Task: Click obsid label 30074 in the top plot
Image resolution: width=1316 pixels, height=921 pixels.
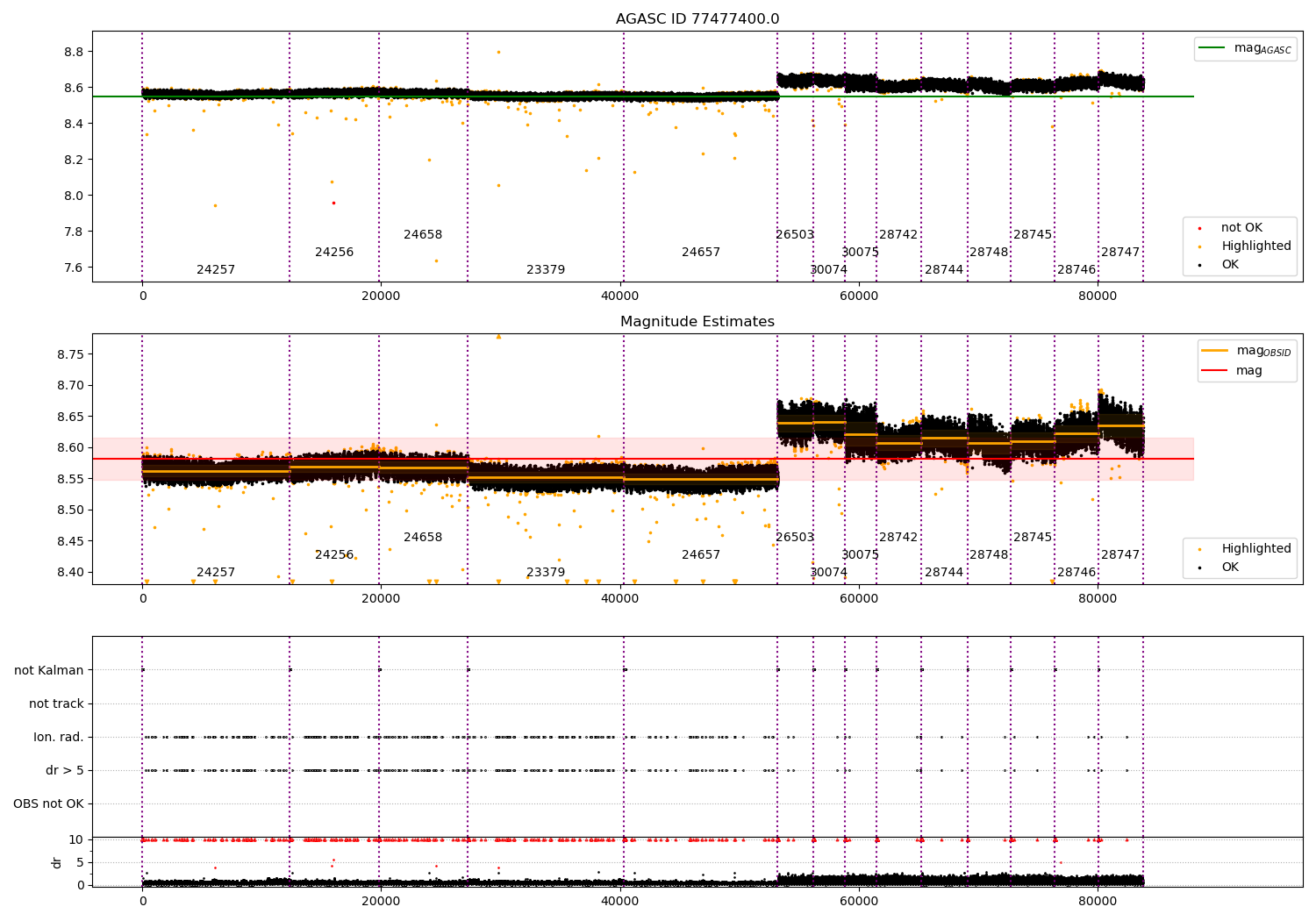Action: (x=829, y=270)
